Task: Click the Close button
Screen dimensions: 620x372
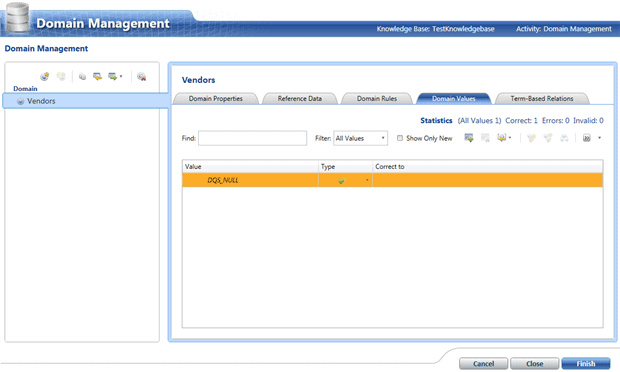Action: pos(535,363)
